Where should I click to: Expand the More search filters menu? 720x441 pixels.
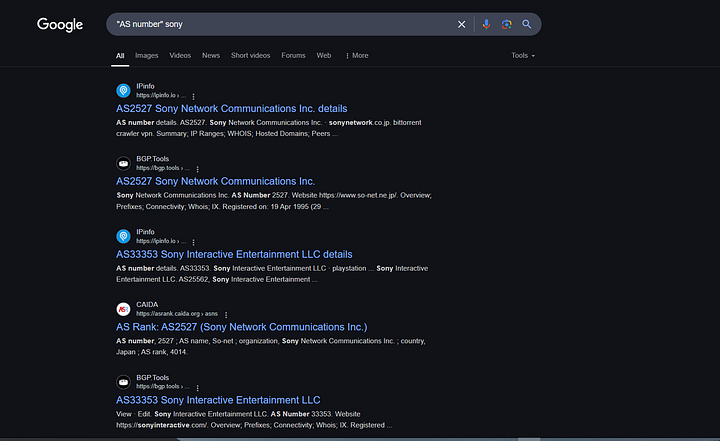(357, 56)
